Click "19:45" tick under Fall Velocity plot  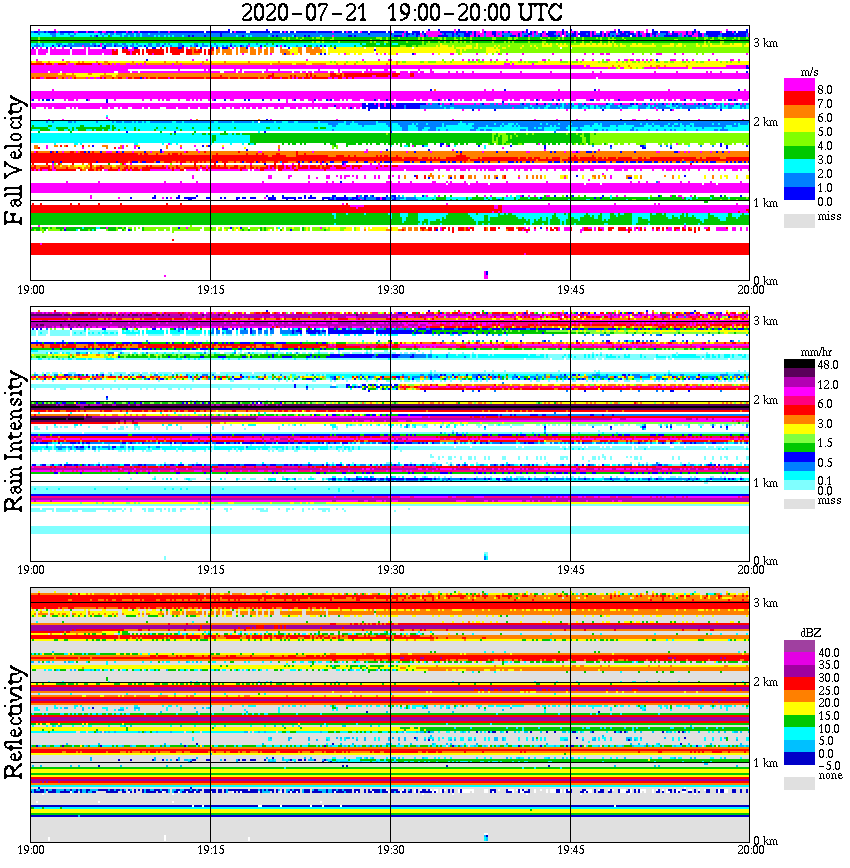point(570,290)
